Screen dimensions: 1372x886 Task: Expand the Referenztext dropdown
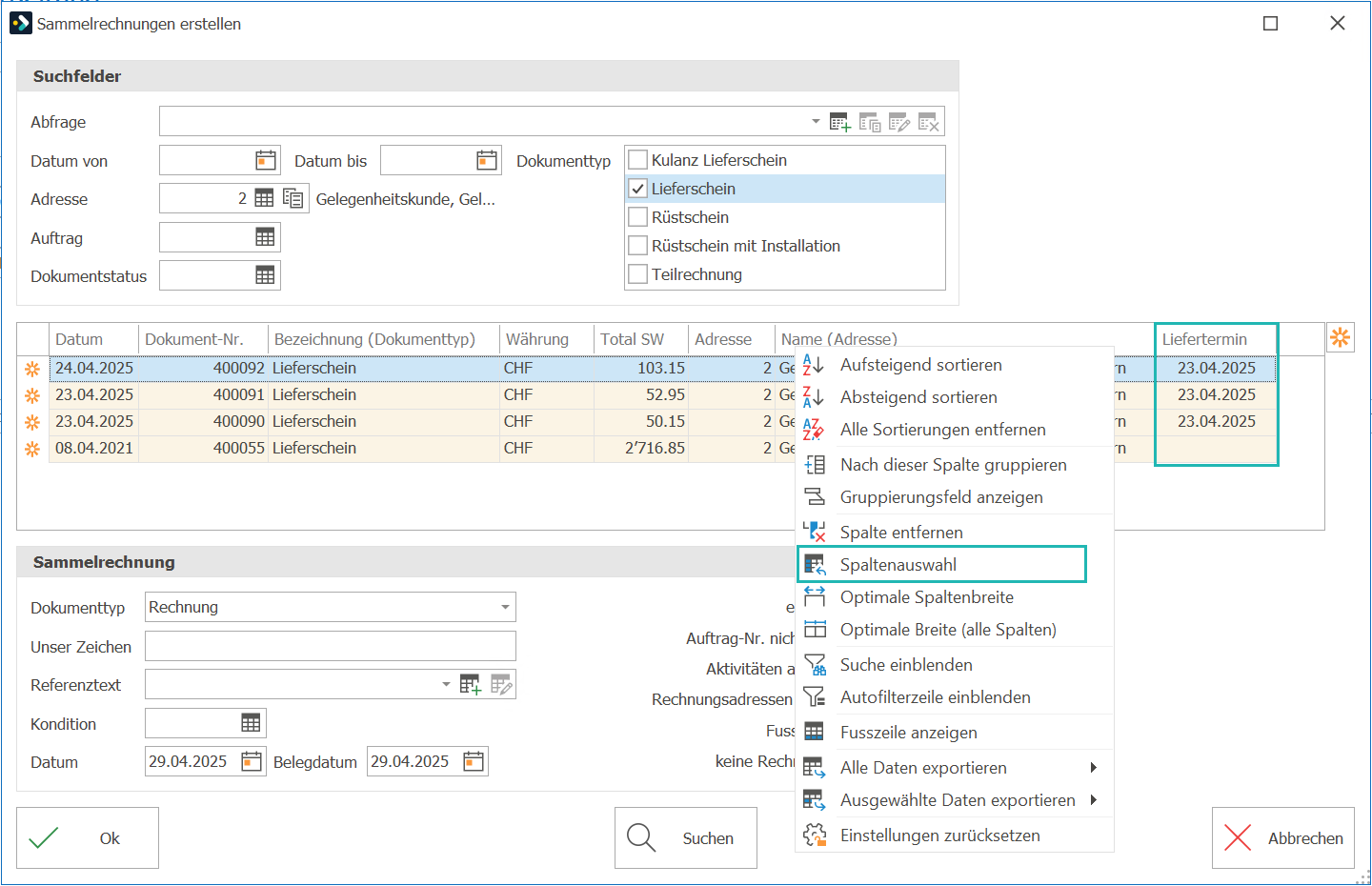[x=446, y=684]
